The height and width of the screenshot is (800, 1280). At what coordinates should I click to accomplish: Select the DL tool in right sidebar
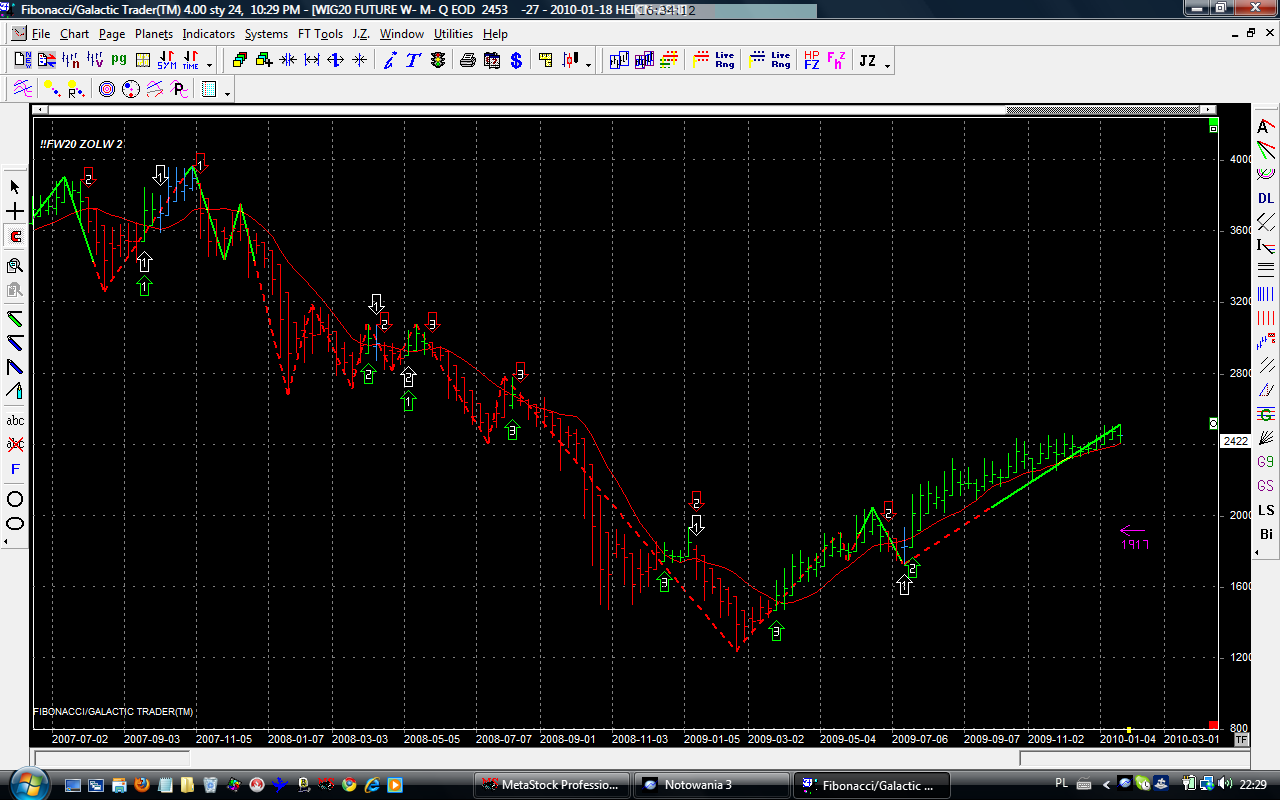coord(1266,198)
